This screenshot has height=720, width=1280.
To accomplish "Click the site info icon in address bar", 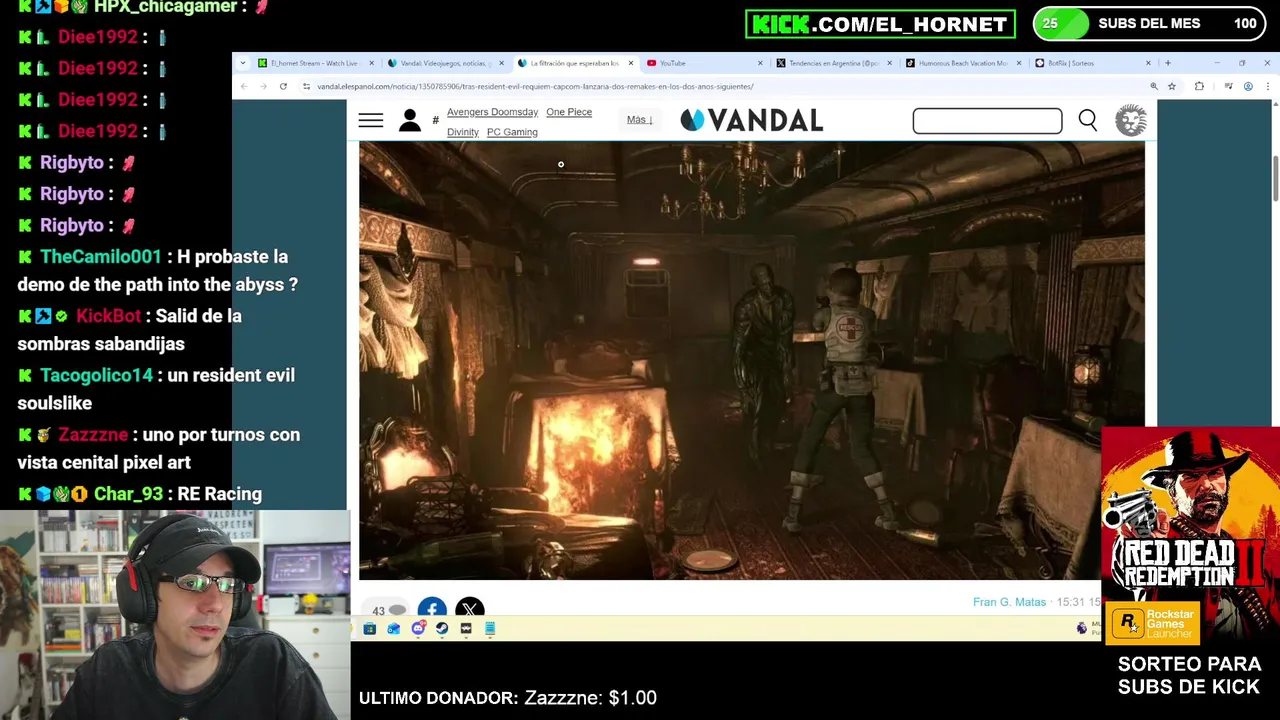I will coord(306,87).
